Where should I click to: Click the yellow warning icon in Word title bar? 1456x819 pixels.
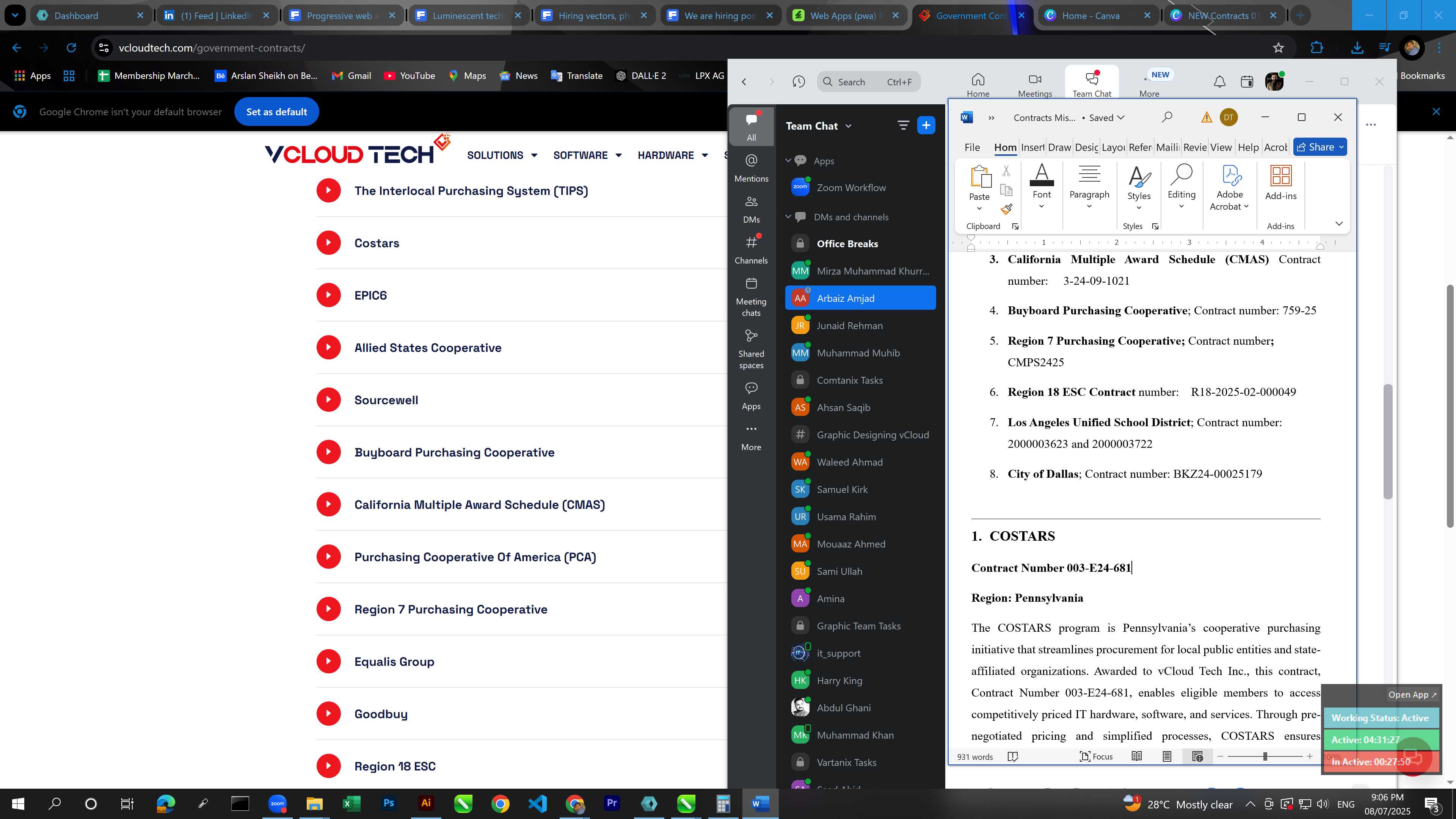point(1206,118)
